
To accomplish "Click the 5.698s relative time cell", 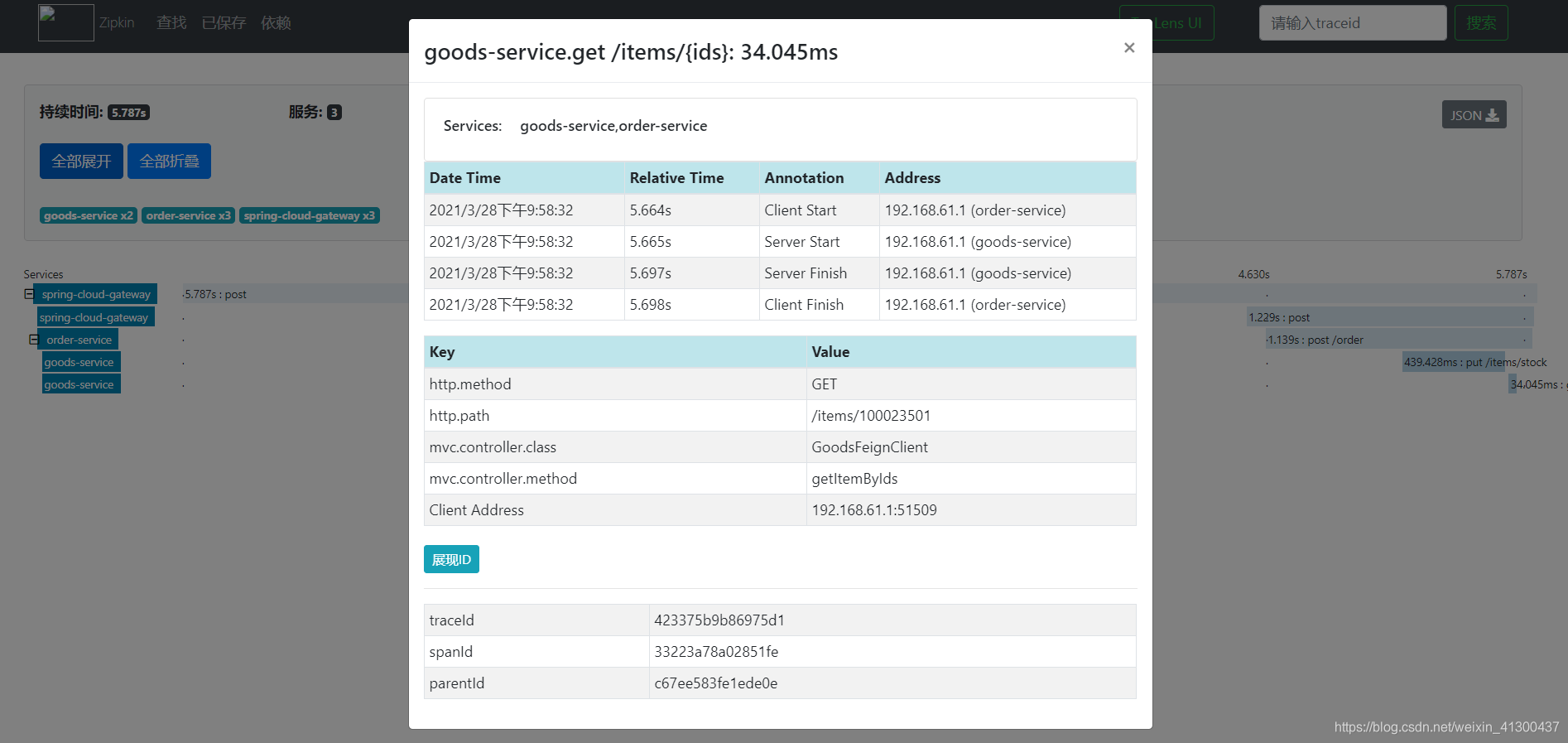I will tap(691, 305).
